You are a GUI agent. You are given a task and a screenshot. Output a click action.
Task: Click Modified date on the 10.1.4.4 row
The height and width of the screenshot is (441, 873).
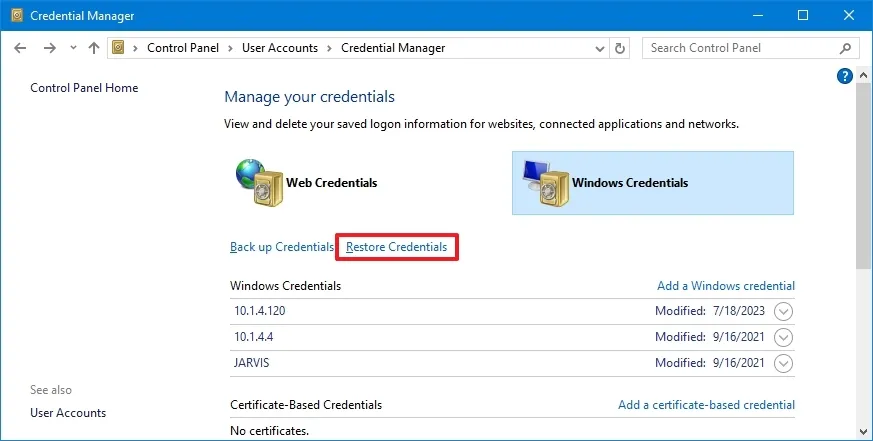[710, 336]
